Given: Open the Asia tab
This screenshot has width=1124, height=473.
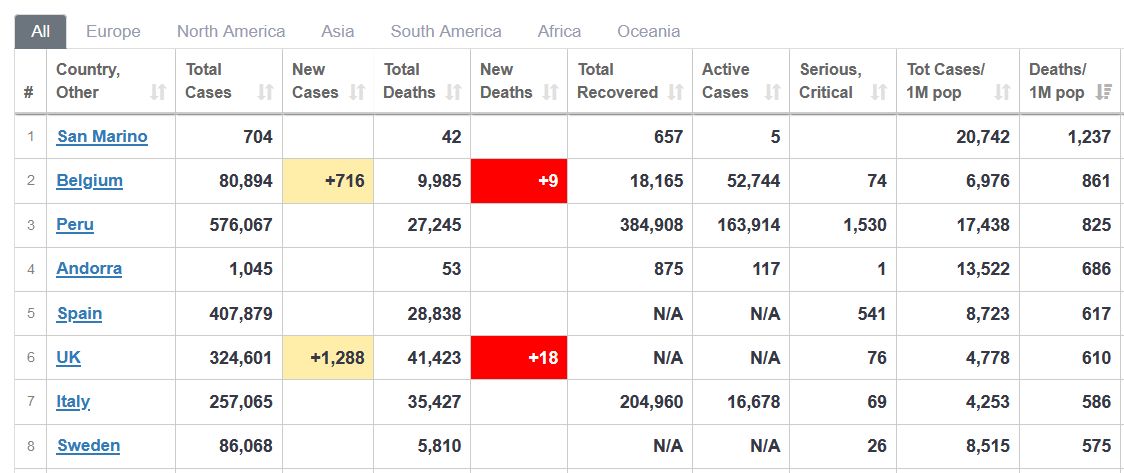Looking at the screenshot, I should pos(338,31).
